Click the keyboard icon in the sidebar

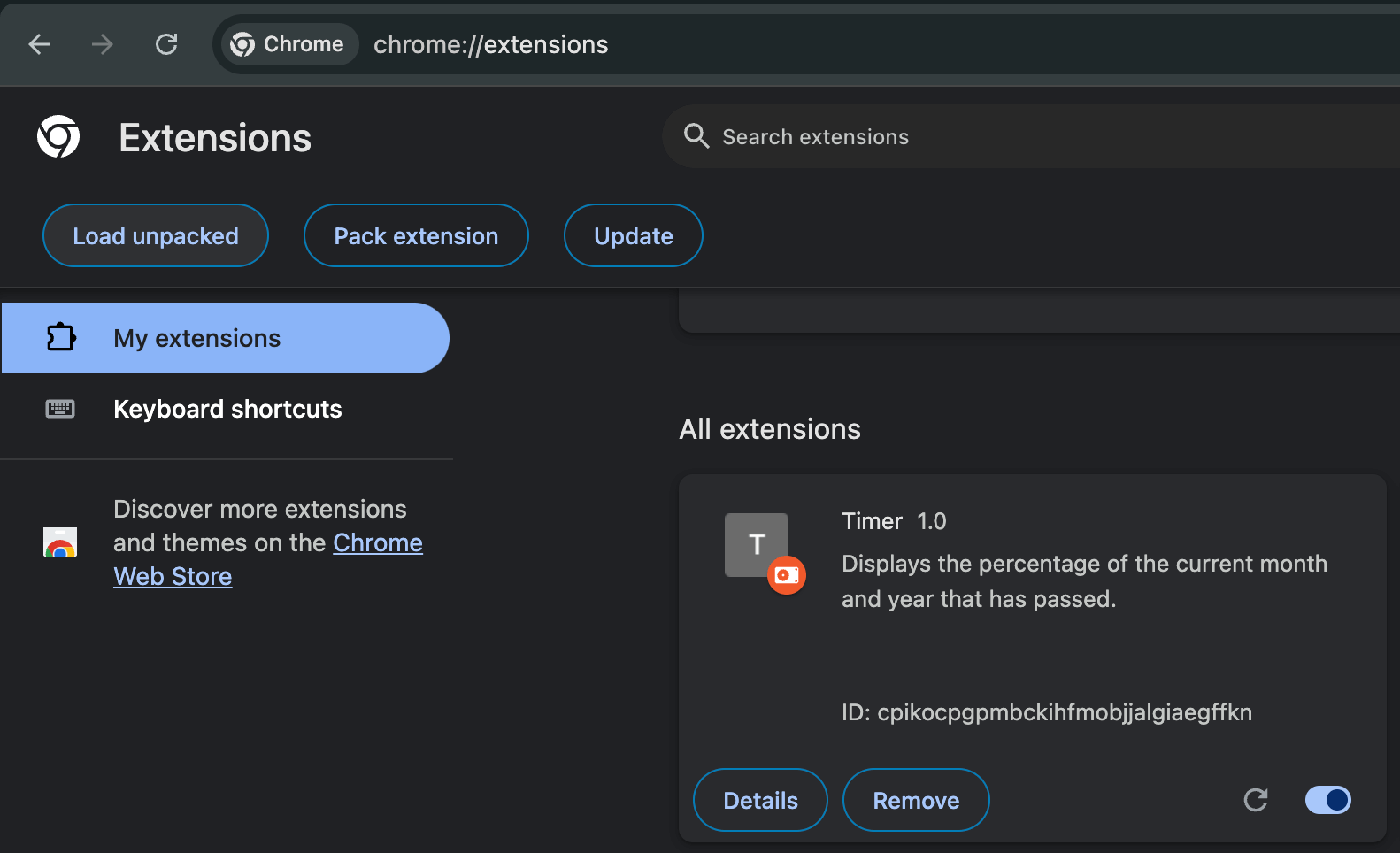[60, 409]
